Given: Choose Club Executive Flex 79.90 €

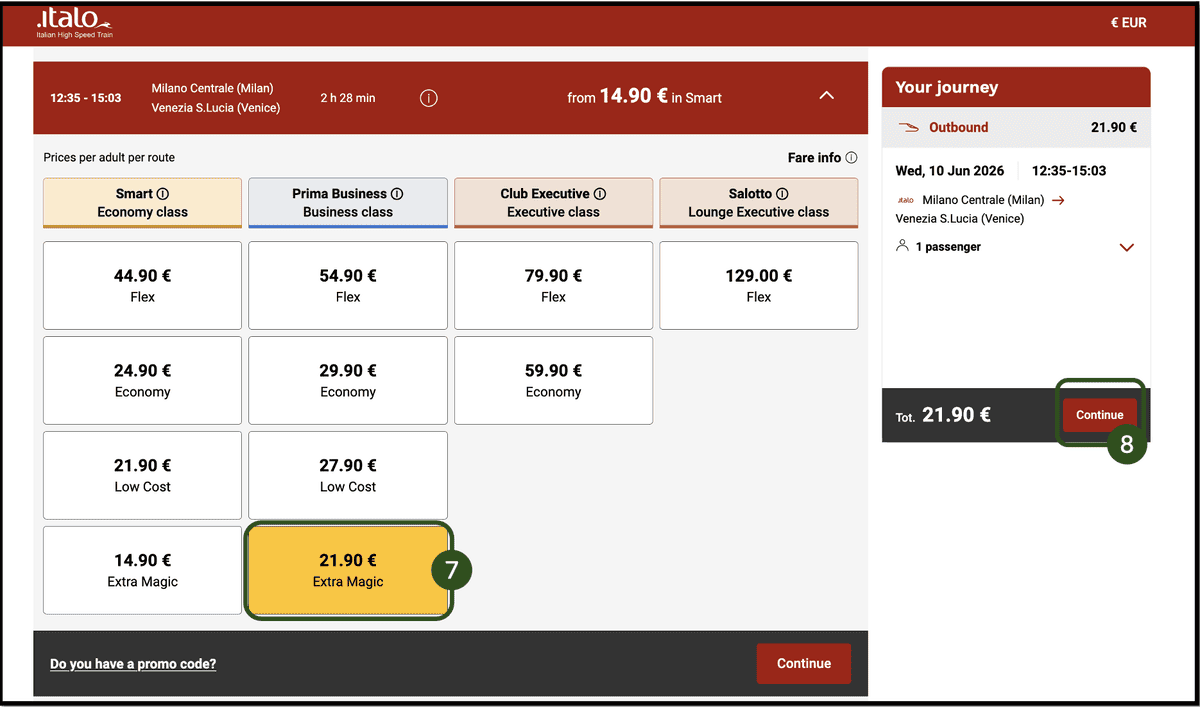Looking at the screenshot, I should pos(553,285).
